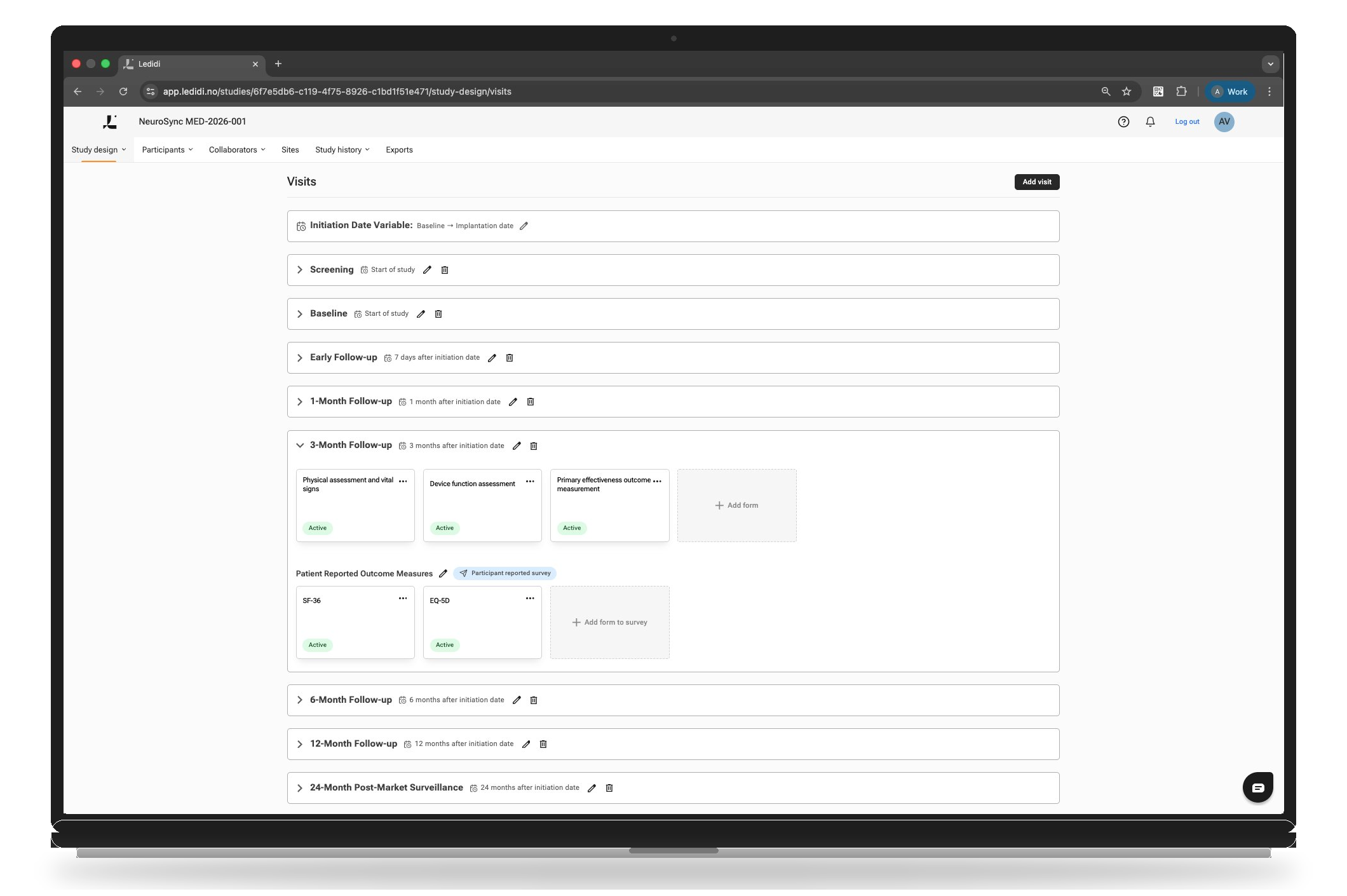Image resolution: width=1347 pixels, height=896 pixels.
Task: Click the Add visit button
Action: click(x=1036, y=182)
